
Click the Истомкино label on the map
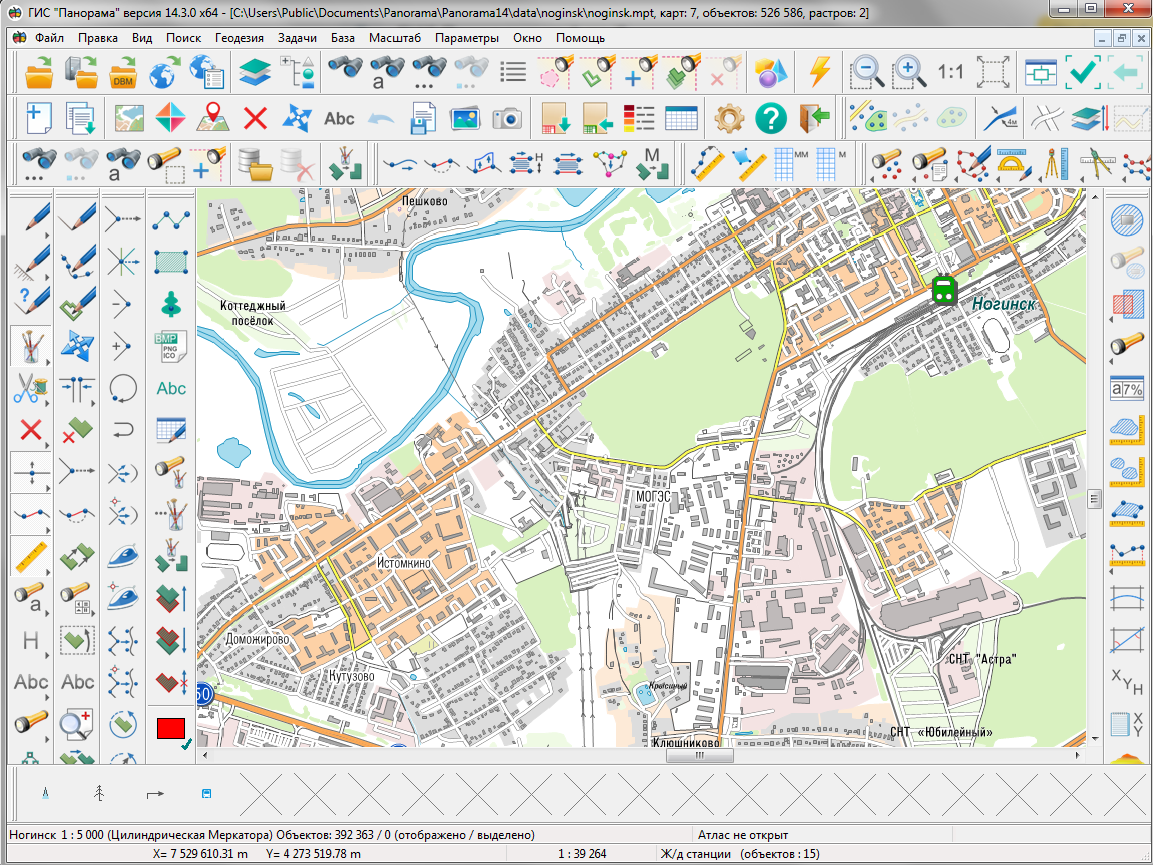pyautogui.click(x=404, y=563)
